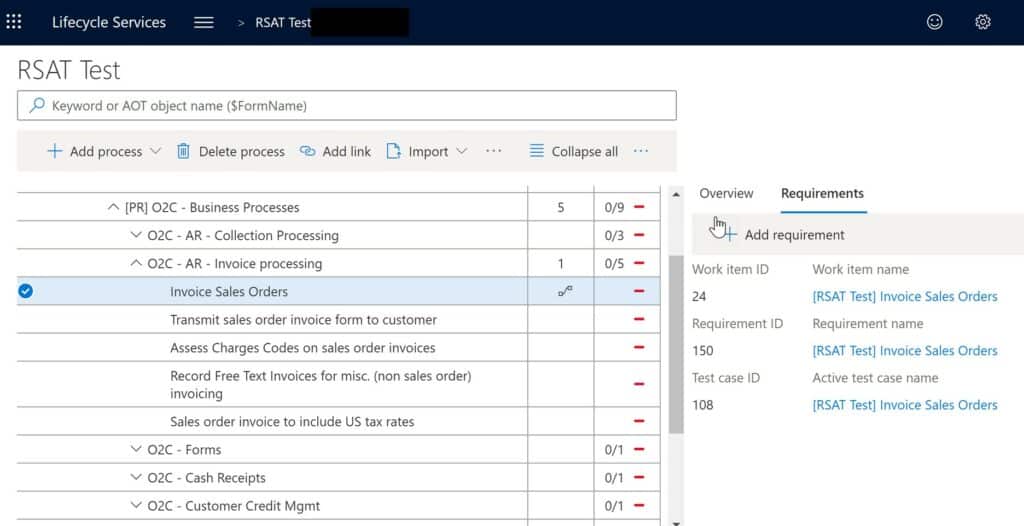Expand the O2C - Forms node
The width and height of the screenshot is (1024, 526).
pyautogui.click(x=136, y=450)
